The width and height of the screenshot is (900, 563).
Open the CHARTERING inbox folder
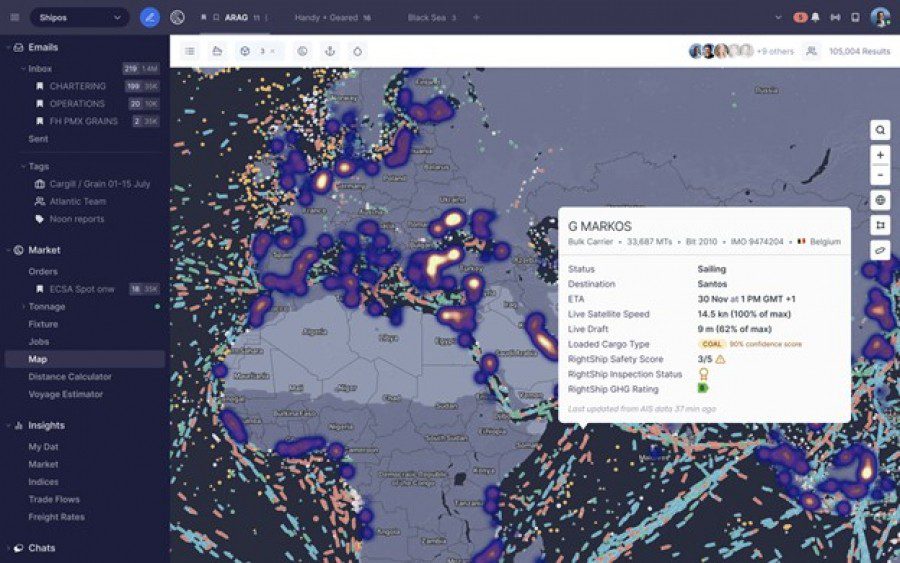click(x=77, y=86)
